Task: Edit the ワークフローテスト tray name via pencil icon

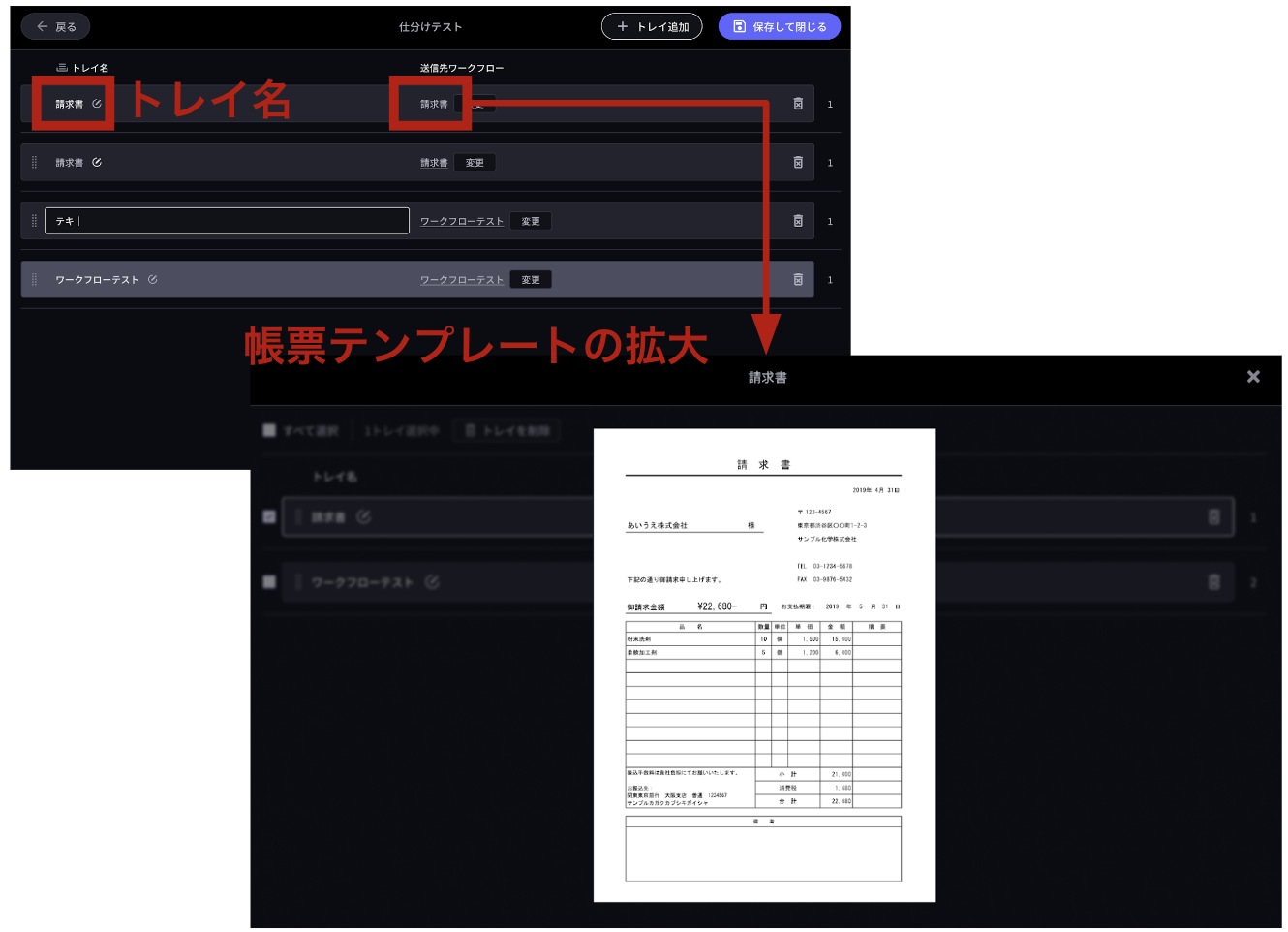Action: (153, 280)
